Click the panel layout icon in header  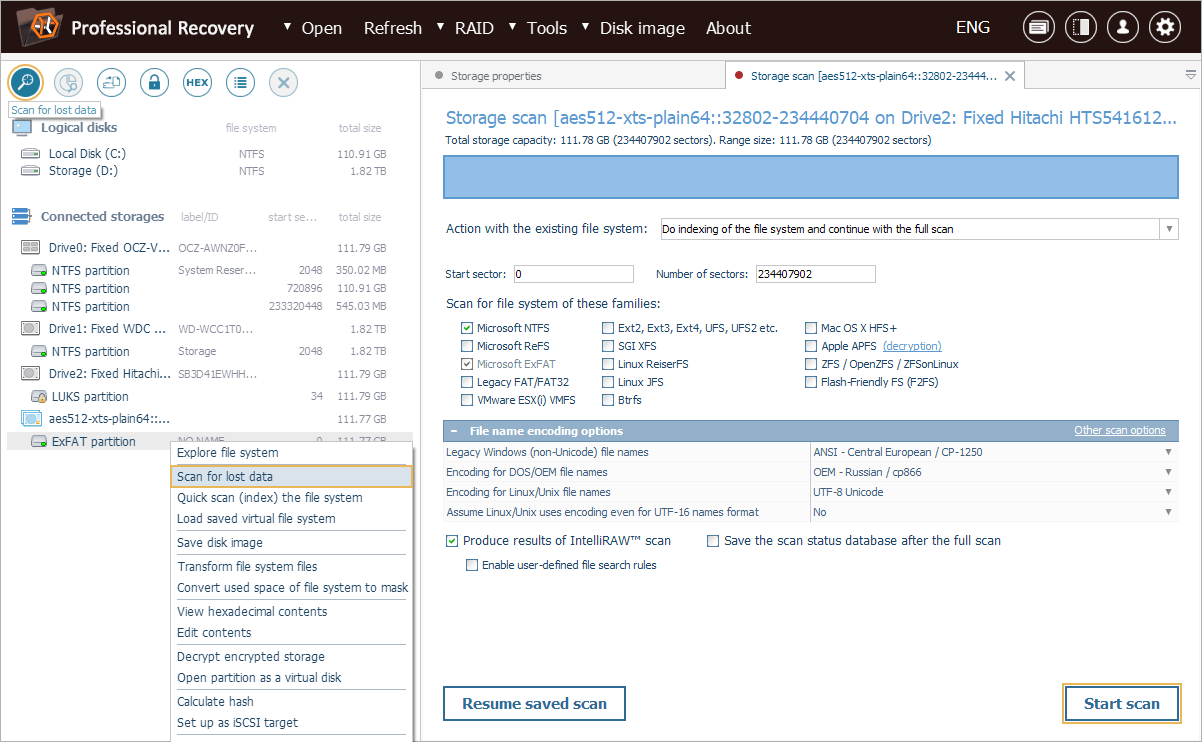click(1081, 28)
